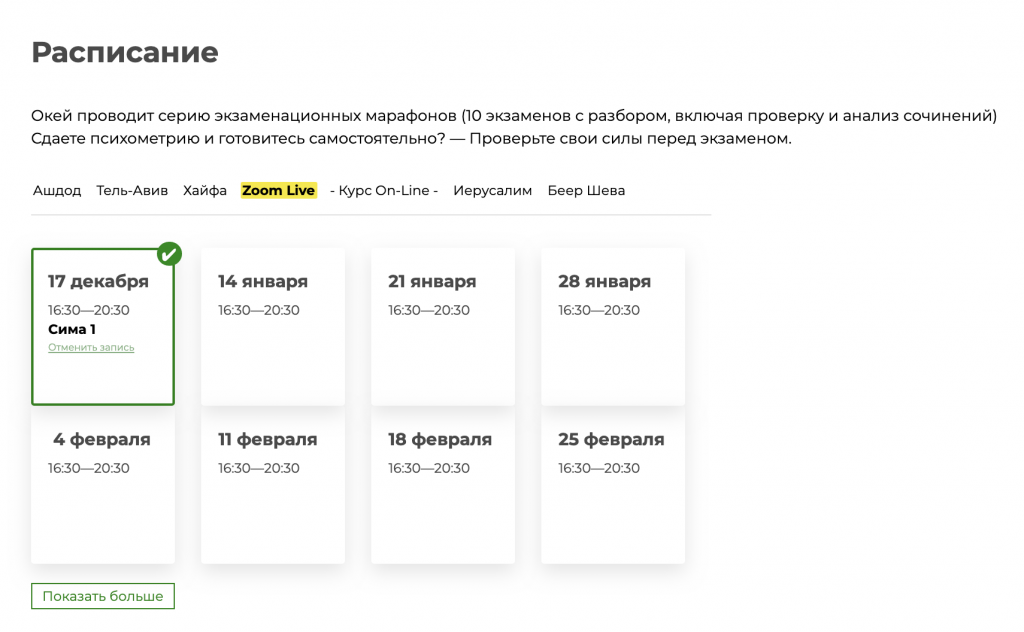Screen dimensions: 1024x632
Task: Choose the 4 февраля session card
Action: coord(103,485)
